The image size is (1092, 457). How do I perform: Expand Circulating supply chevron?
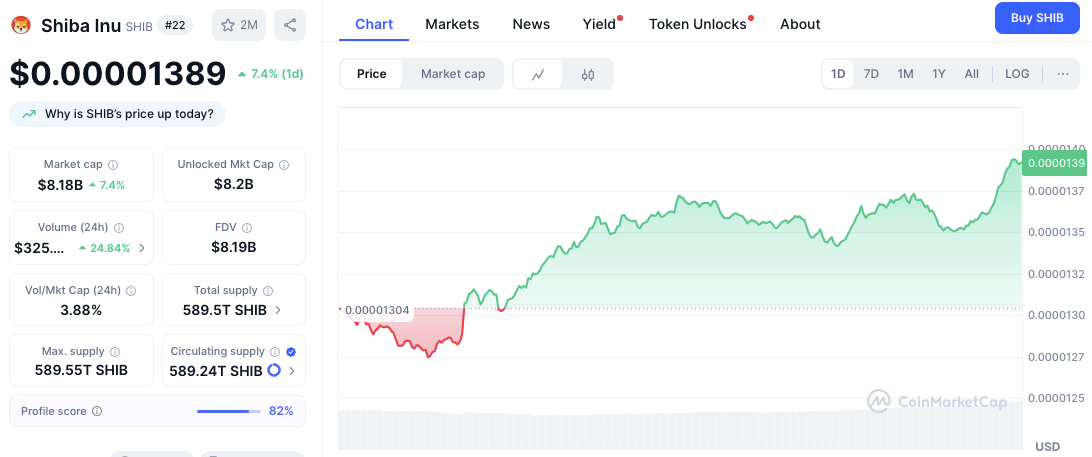tap(292, 371)
